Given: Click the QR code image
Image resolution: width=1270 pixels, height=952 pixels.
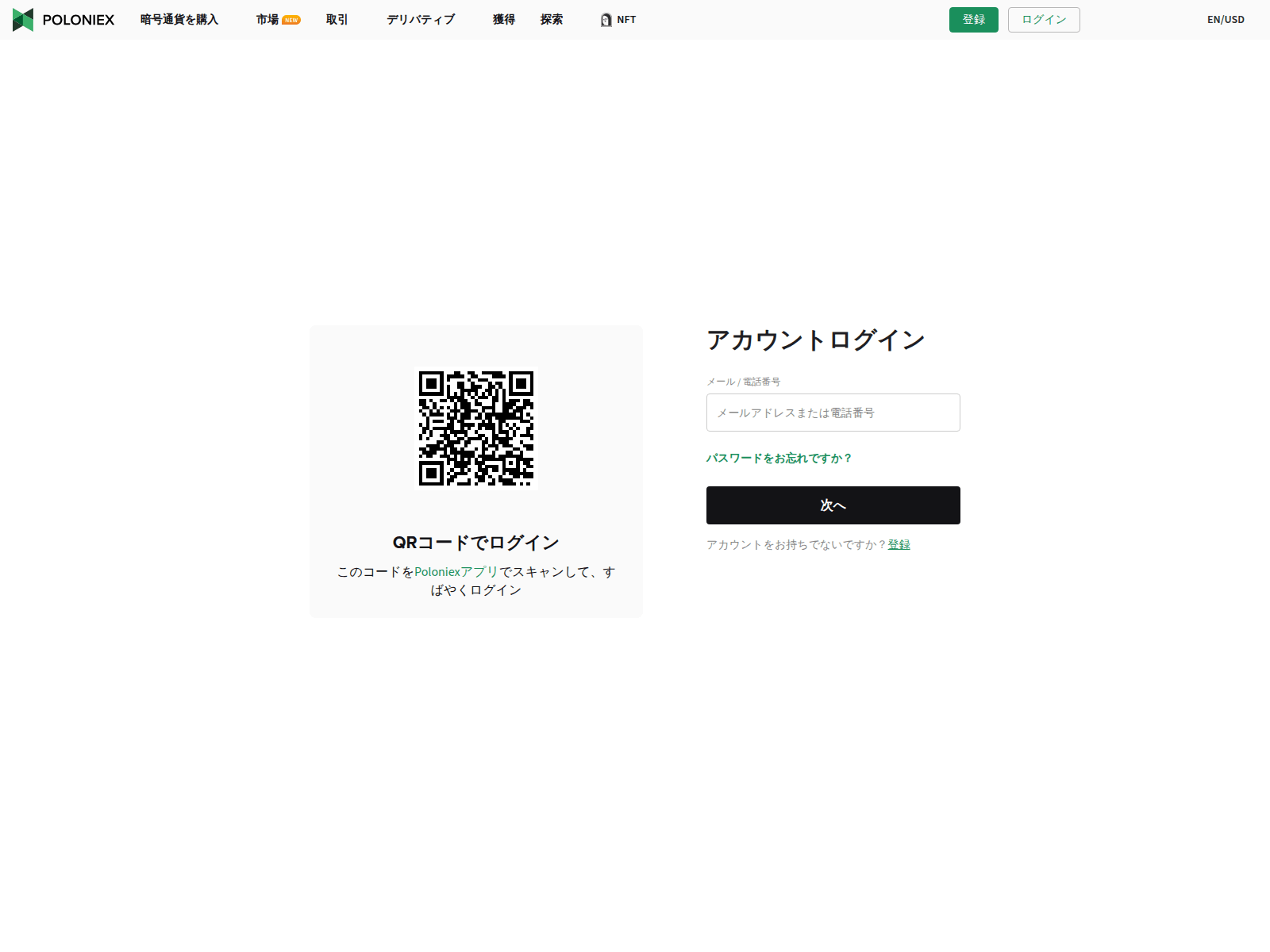Looking at the screenshot, I should click(476, 428).
